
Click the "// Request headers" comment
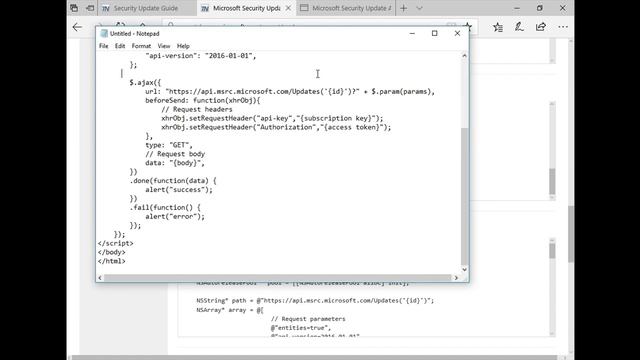coord(197,109)
